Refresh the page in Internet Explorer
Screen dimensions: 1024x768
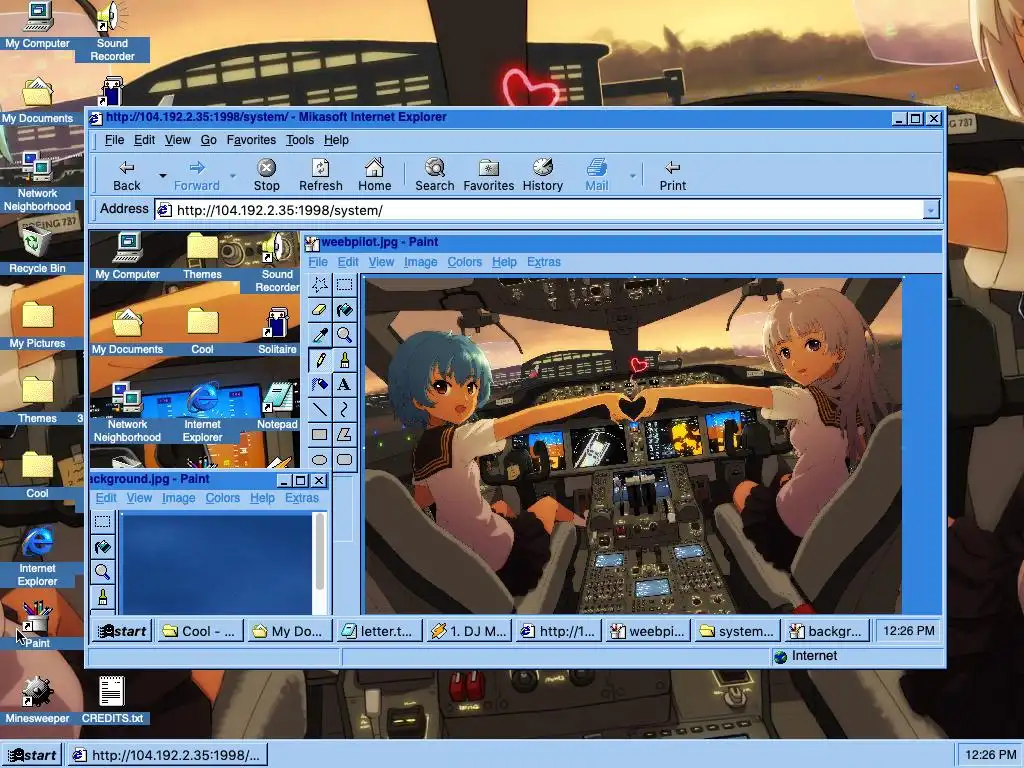pyautogui.click(x=321, y=176)
